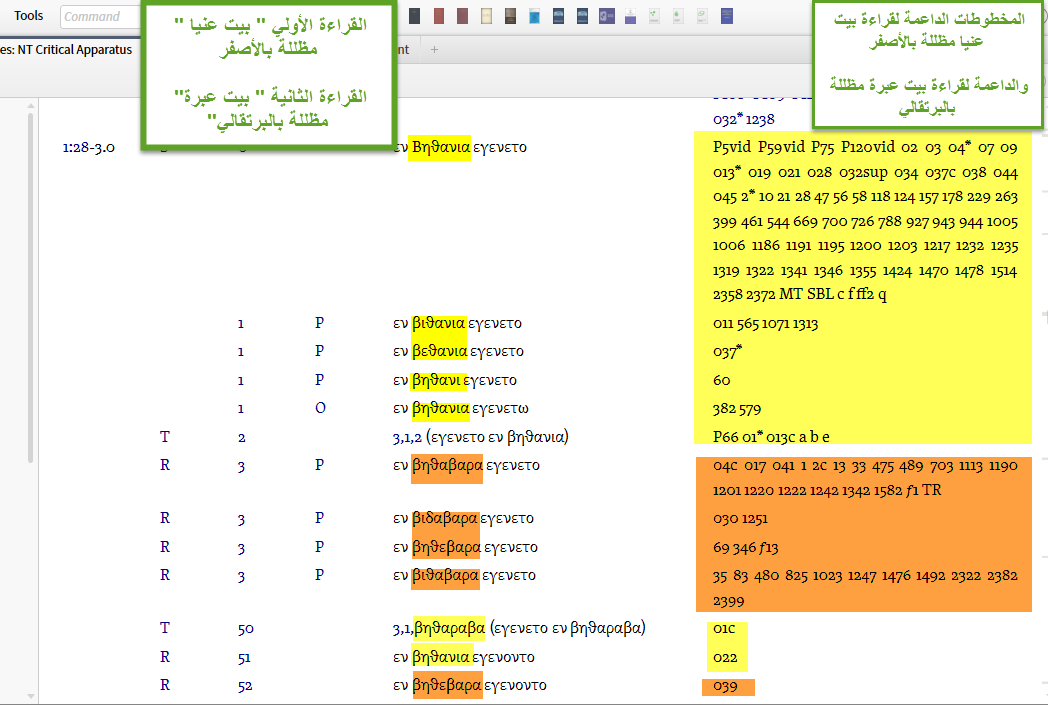Click the up arrow on the left scrollbar
The image size is (1048, 705).
tap(30, 106)
